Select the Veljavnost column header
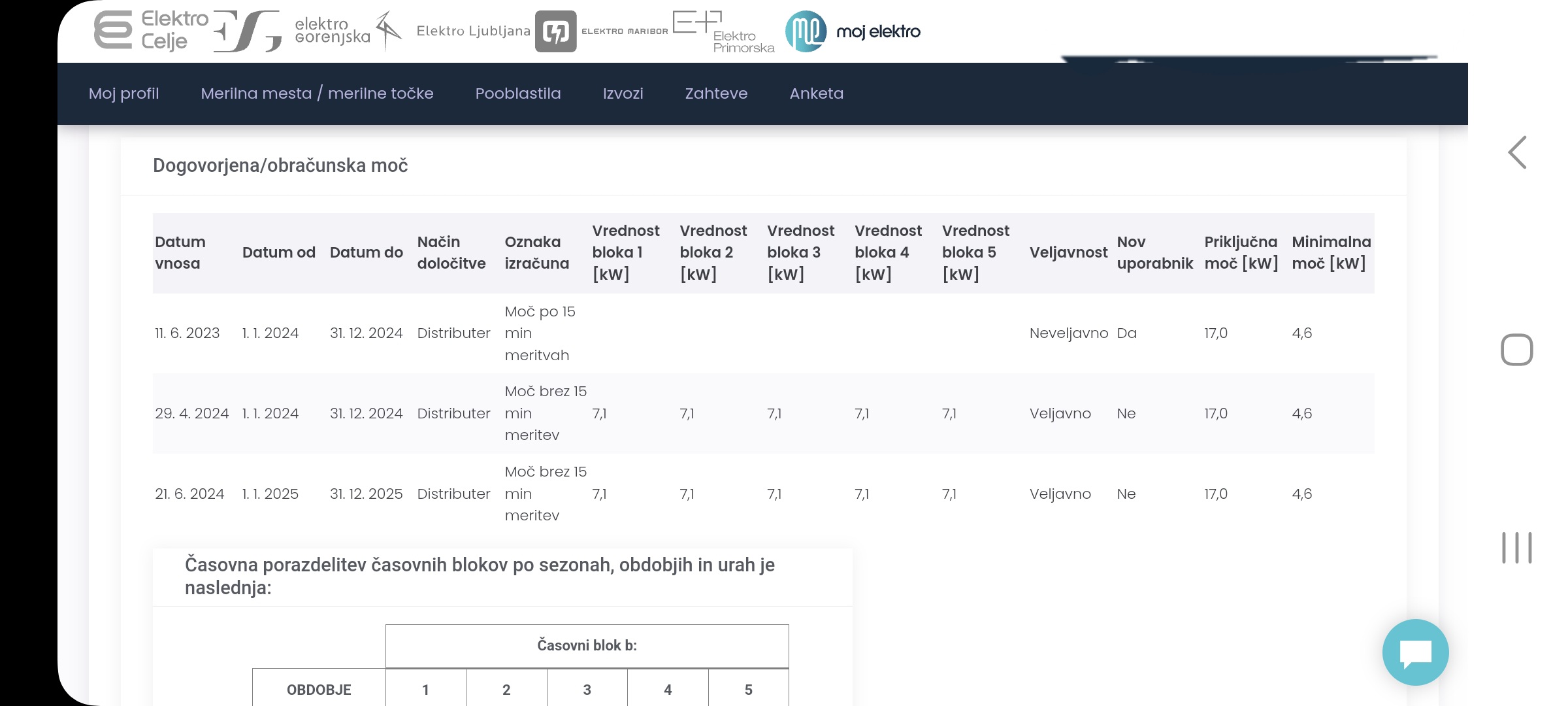Image resolution: width=1568 pixels, height=706 pixels. click(x=1069, y=252)
